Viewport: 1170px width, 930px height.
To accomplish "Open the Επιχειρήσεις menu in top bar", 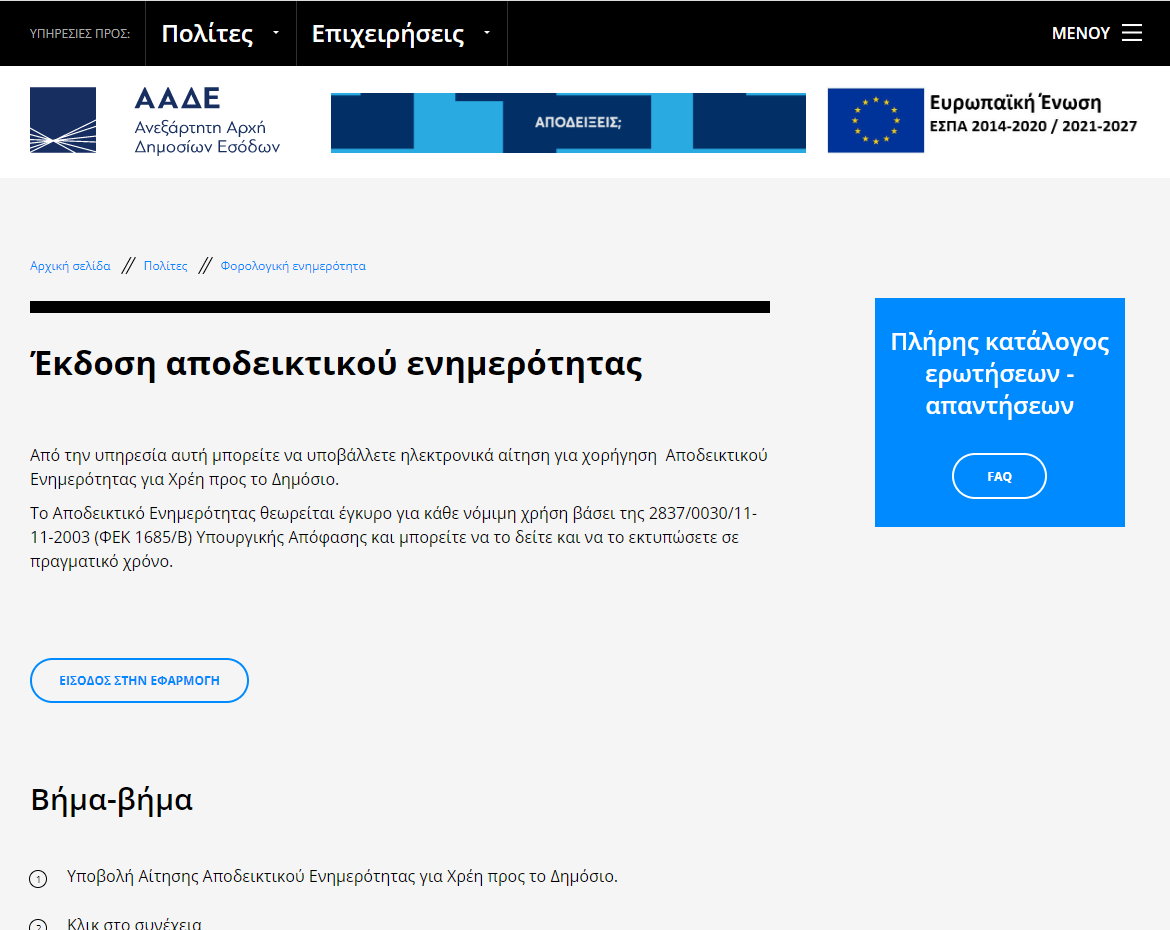I will click(388, 34).
